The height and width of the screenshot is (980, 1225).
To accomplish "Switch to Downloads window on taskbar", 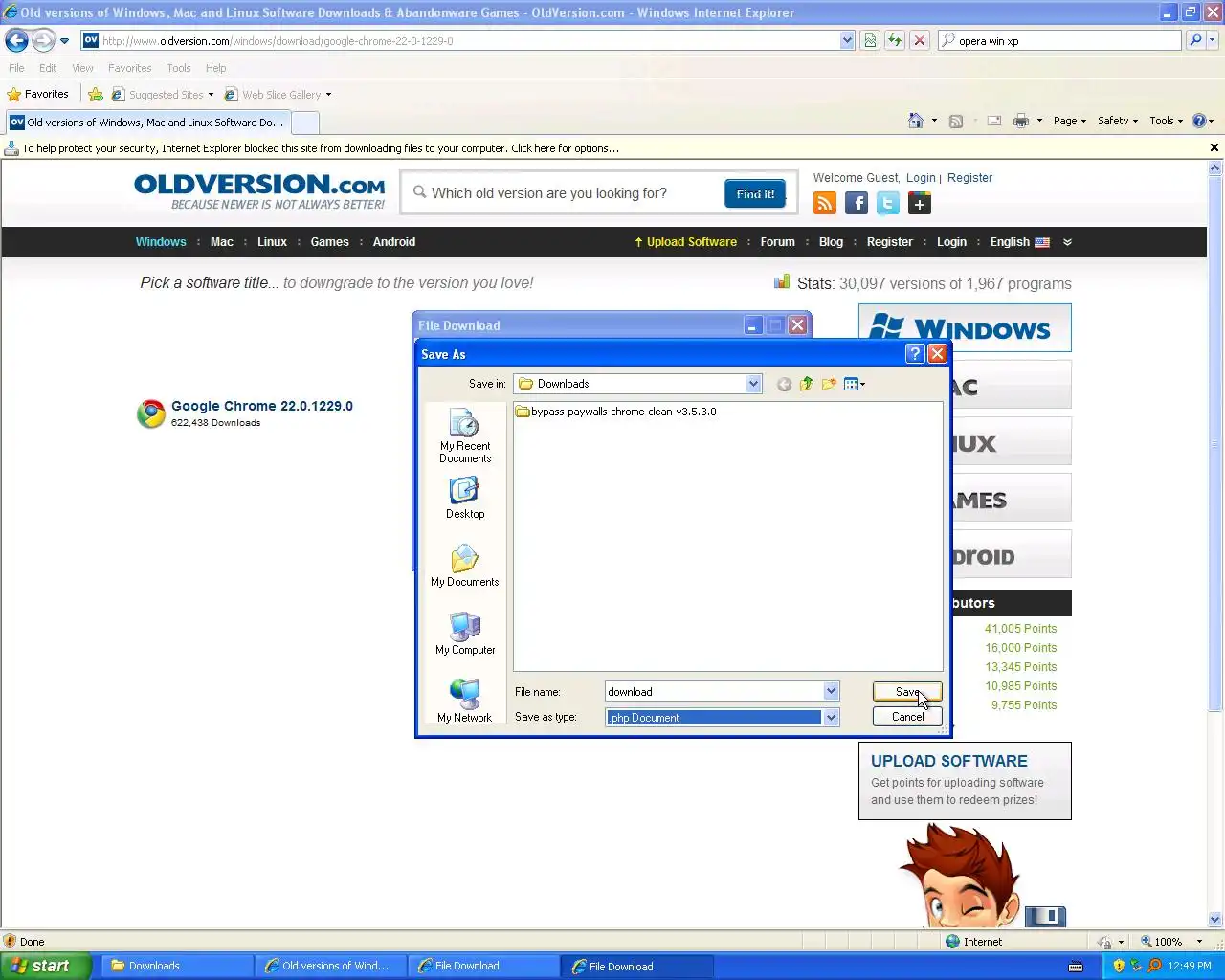I will click(x=176, y=966).
